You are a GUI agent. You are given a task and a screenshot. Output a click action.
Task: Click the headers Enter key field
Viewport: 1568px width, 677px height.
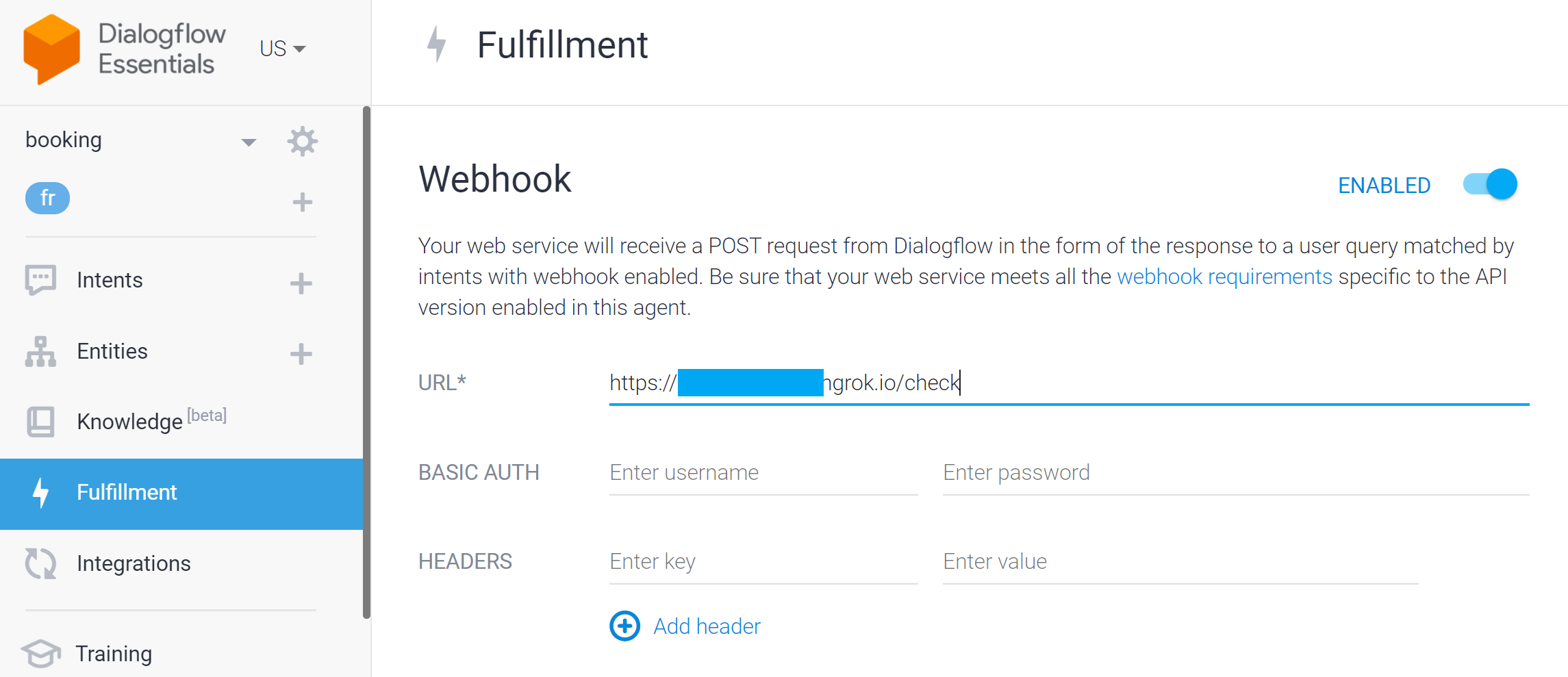763,561
